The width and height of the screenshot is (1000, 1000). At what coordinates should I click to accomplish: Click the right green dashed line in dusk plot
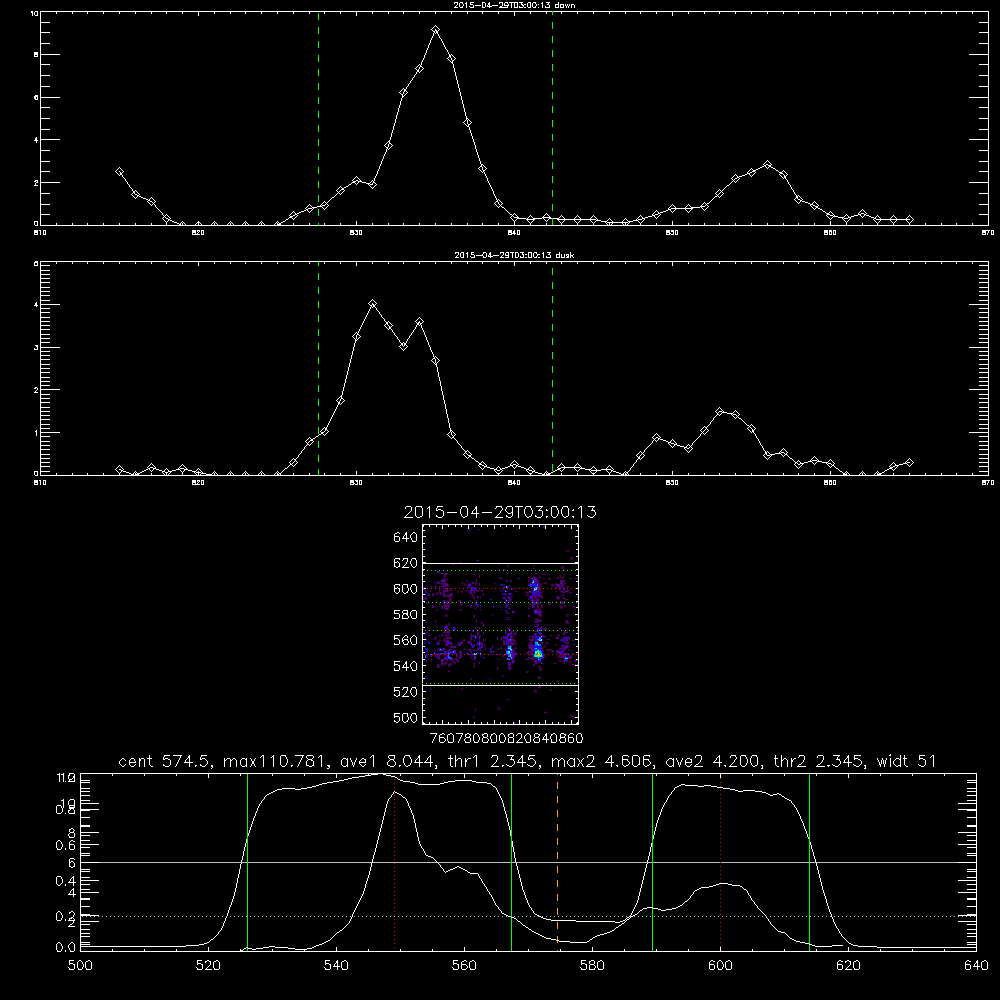552,368
